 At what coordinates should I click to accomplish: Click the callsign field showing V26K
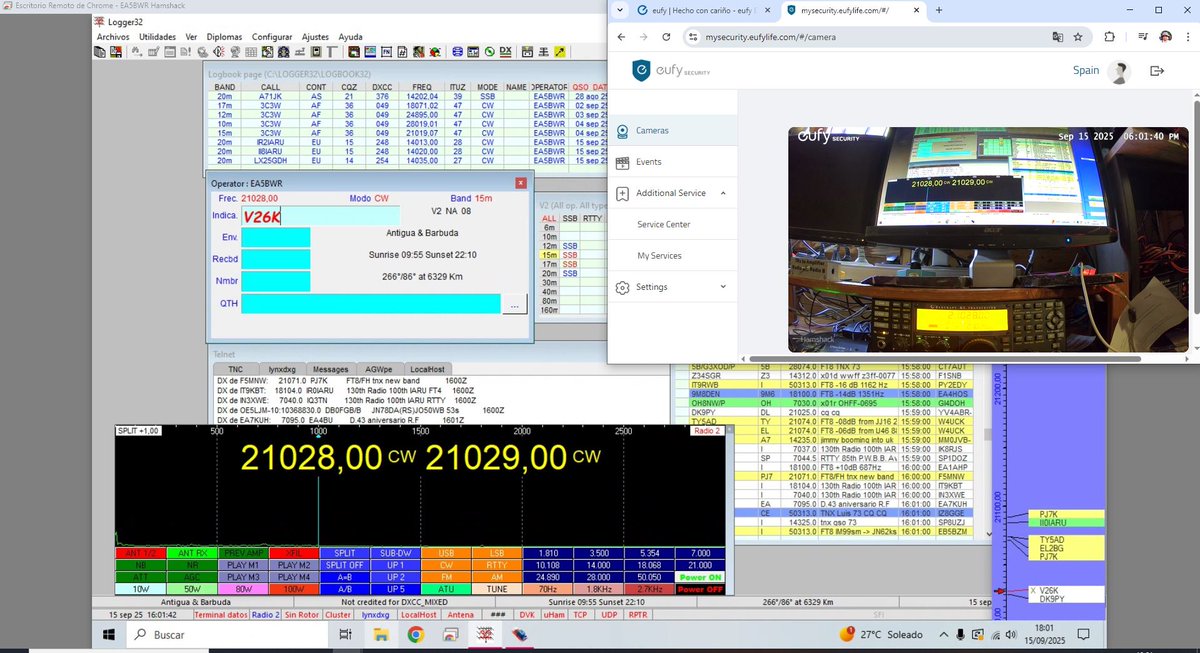tap(320, 216)
